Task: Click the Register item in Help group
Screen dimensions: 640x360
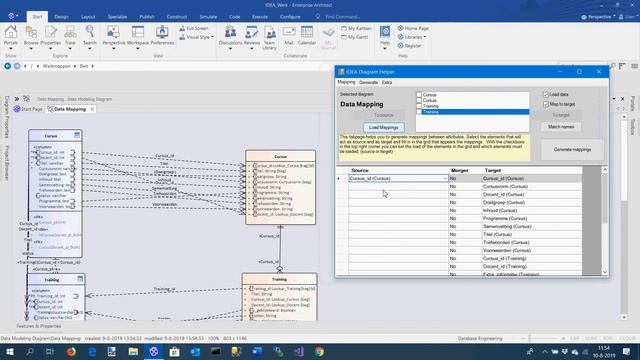Action: point(409,46)
